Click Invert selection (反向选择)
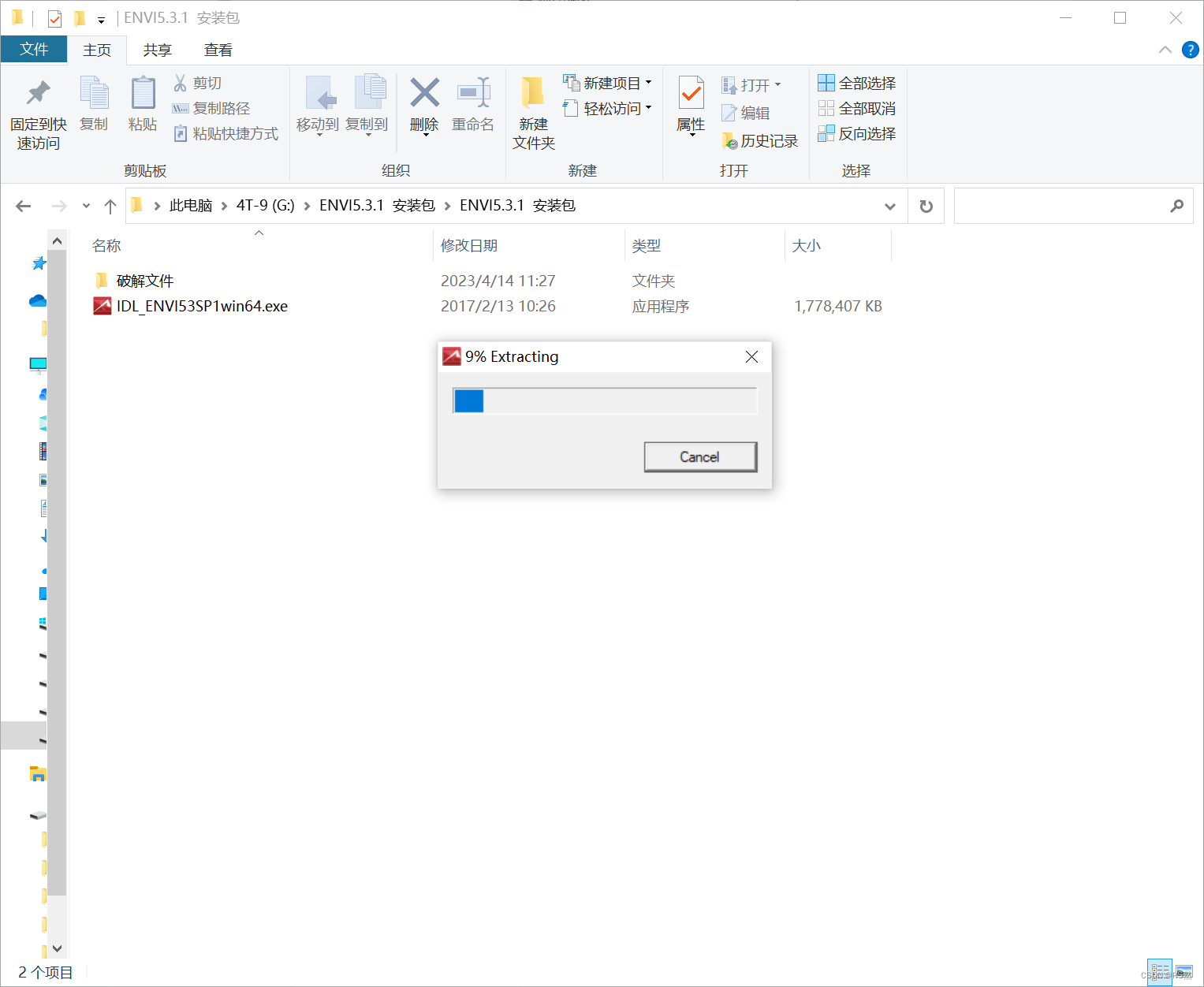The width and height of the screenshot is (1204, 987). pyautogui.click(x=857, y=133)
